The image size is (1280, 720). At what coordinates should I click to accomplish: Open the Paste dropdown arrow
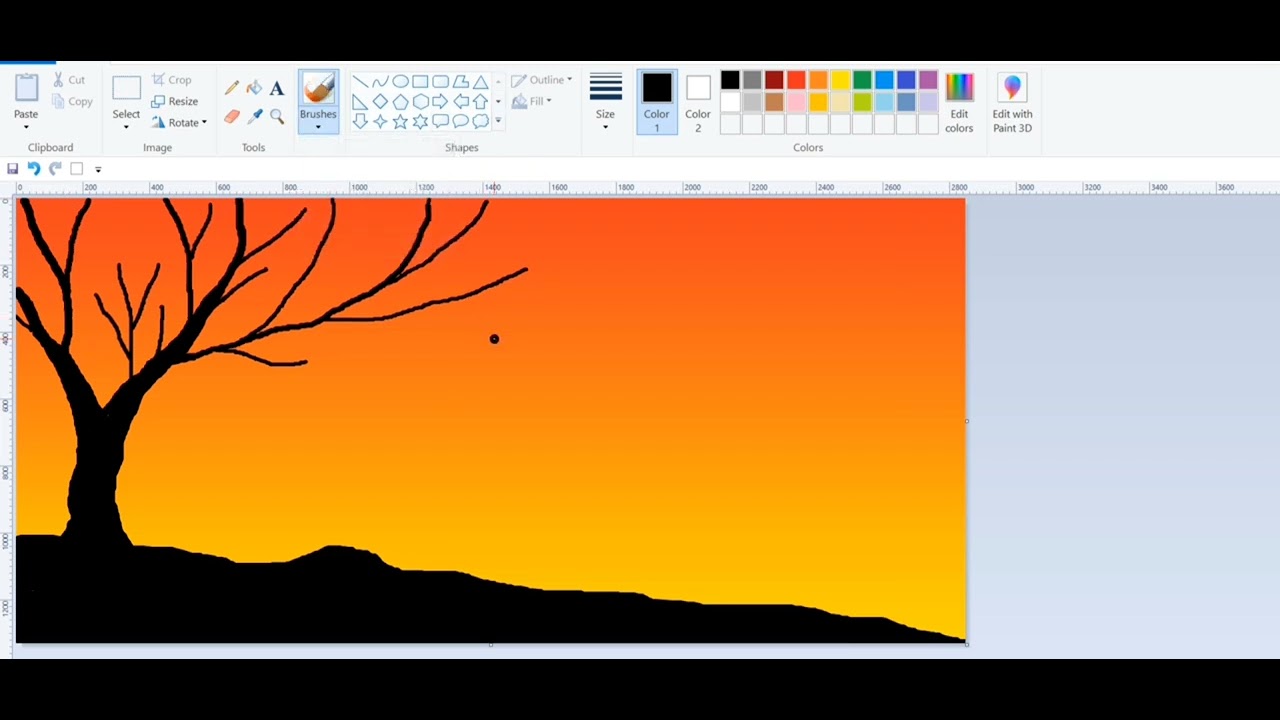point(26,127)
